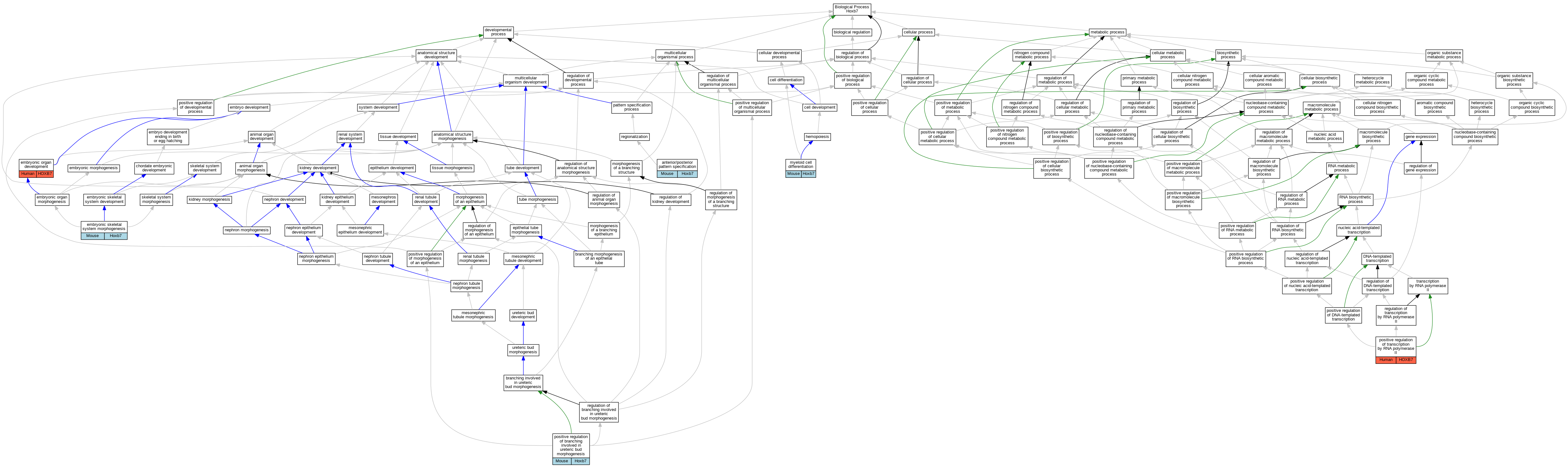Select the plain "biosynthetic process" node

(x=1228, y=55)
